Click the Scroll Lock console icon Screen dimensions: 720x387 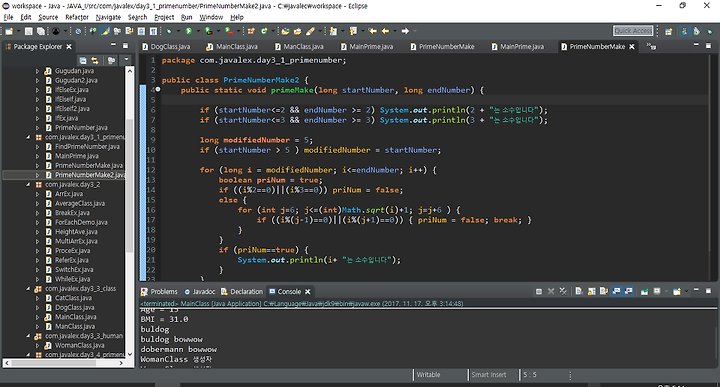592,292
